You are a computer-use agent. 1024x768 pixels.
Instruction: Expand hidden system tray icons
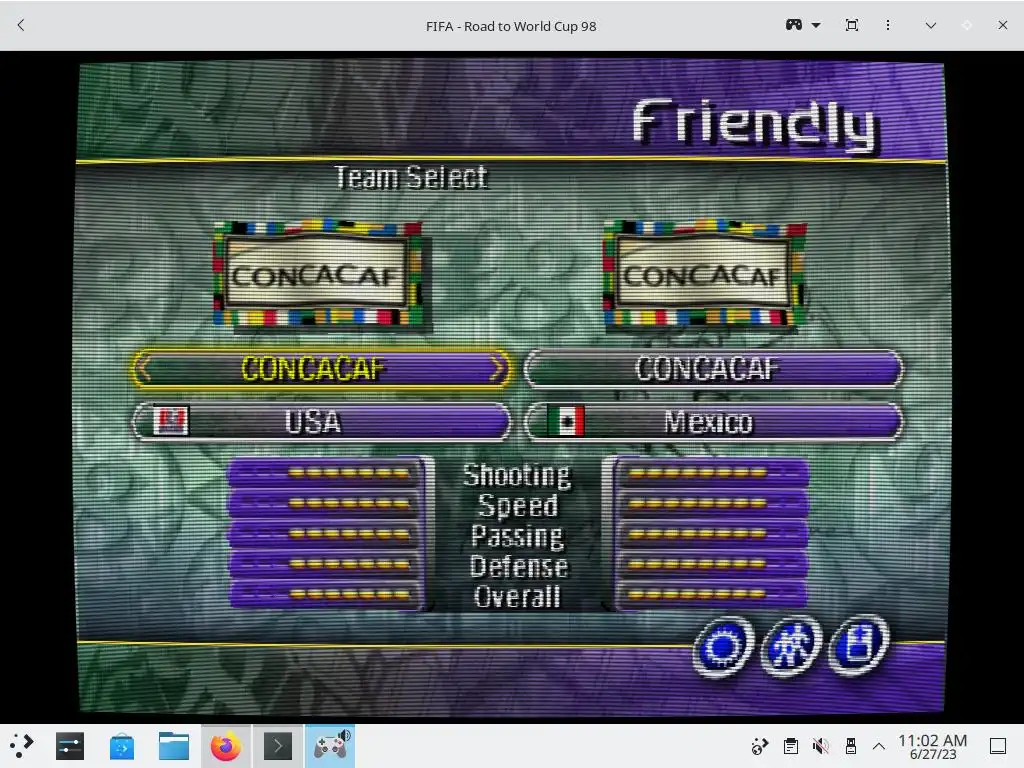(879, 746)
